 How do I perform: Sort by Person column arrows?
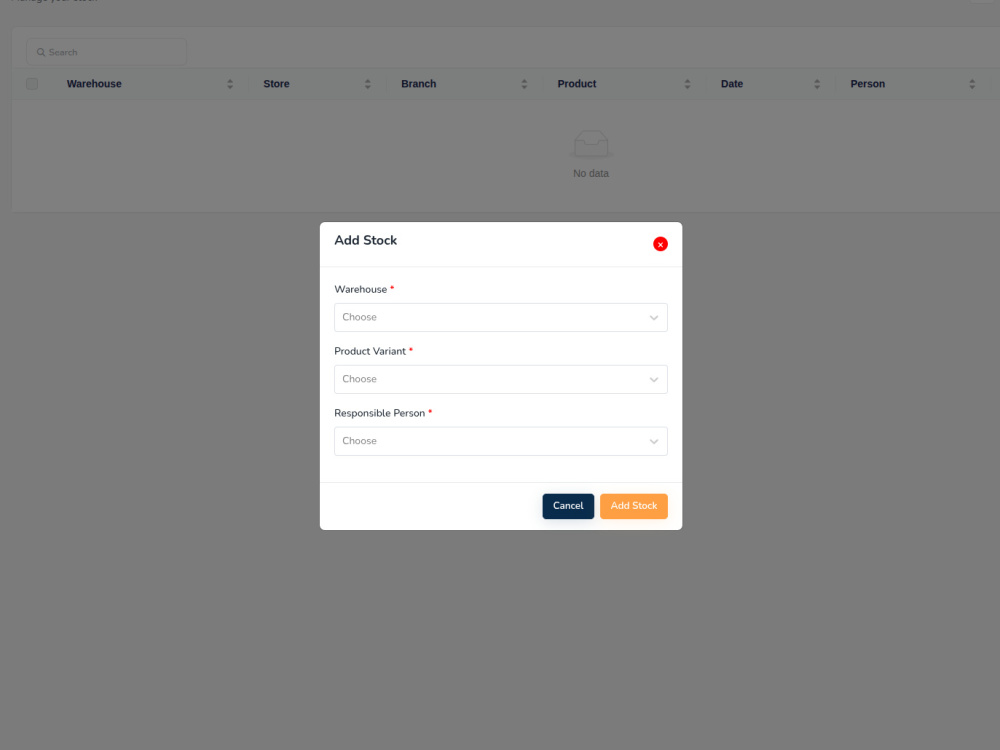pyautogui.click(x=973, y=84)
